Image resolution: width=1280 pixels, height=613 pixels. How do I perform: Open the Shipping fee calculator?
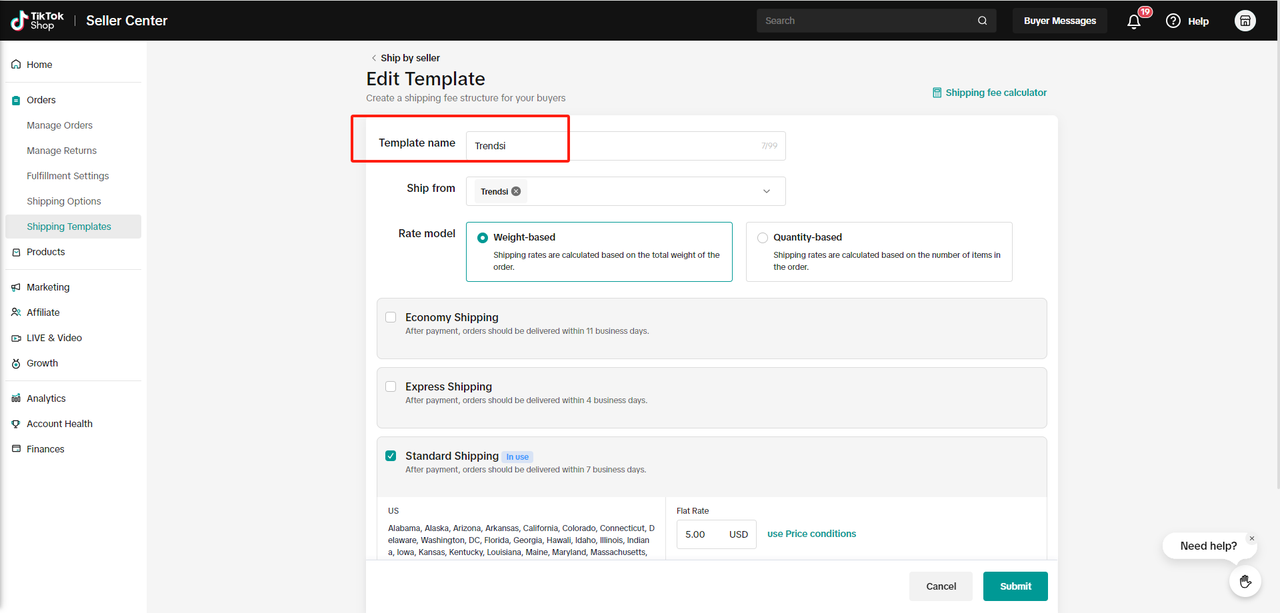point(989,93)
